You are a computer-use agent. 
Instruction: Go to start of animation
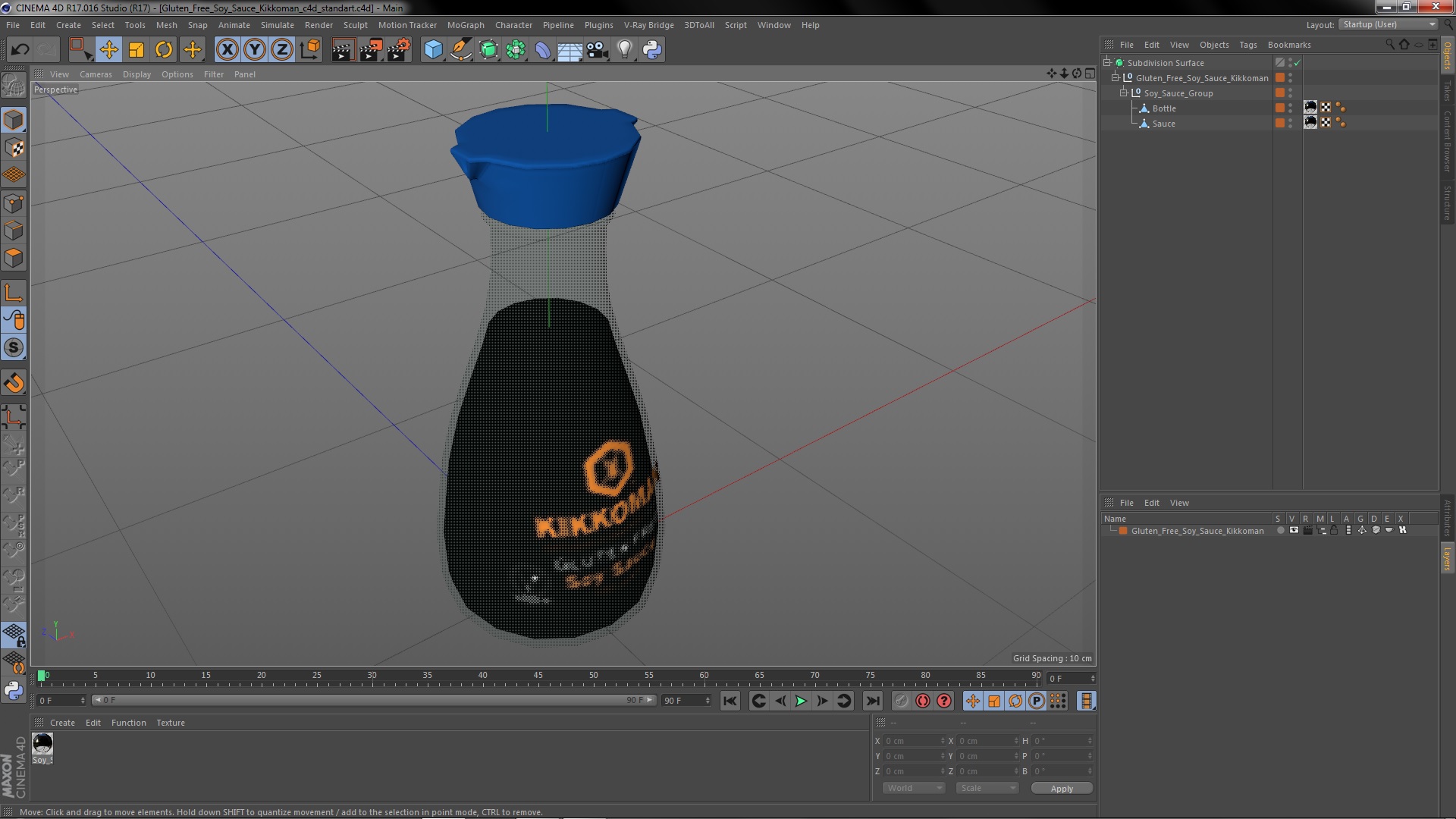click(x=730, y=701)
